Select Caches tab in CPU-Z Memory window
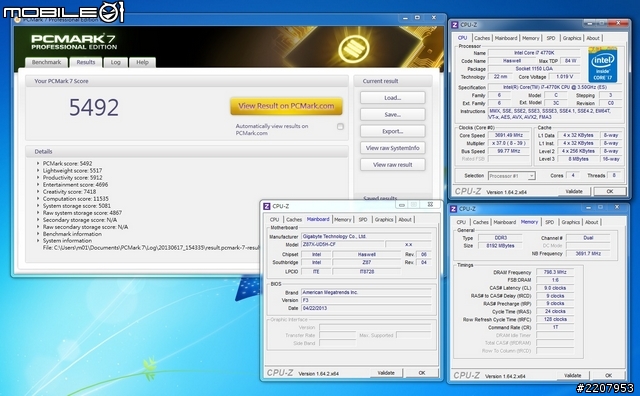Viewport: 640px width, 396px height. point(480,222)
